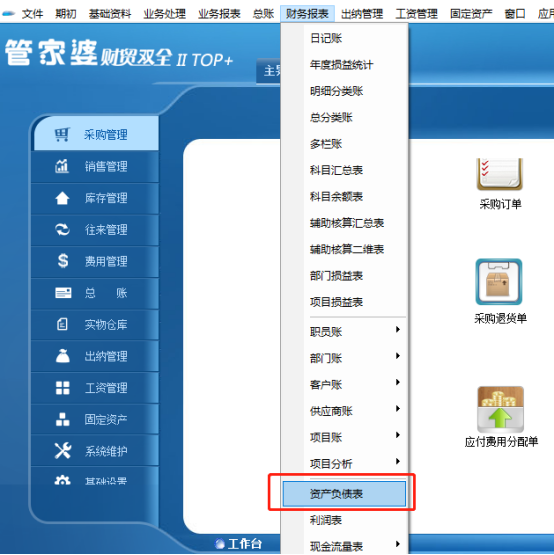Open the 出纳管理 menu bar item
Image resolution: width=554 pixels, height=555 pixels.
pyautogui.click(x=362, y=14)
